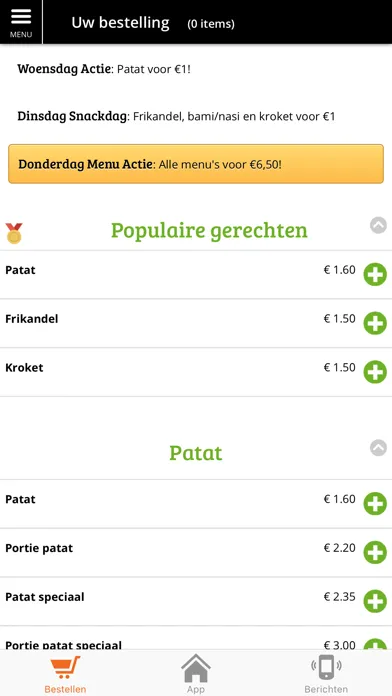
Task: Tap the Woensdag Actie promotion text
Action: (104, 69)
